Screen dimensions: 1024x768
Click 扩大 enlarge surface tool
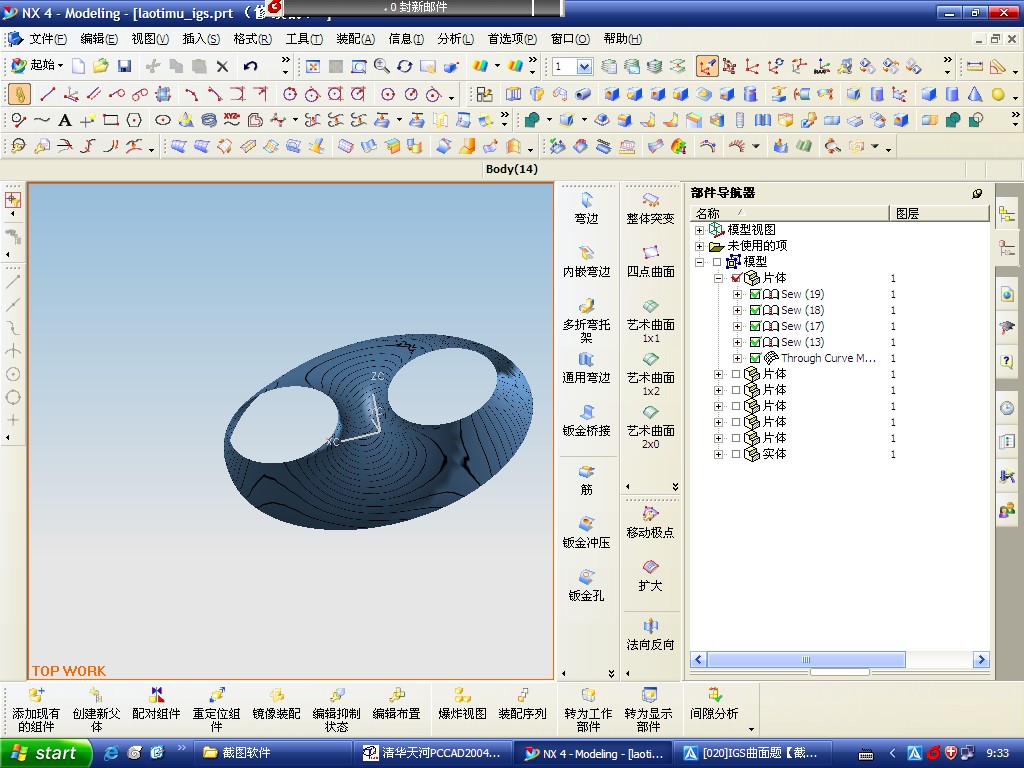[650, 576]
